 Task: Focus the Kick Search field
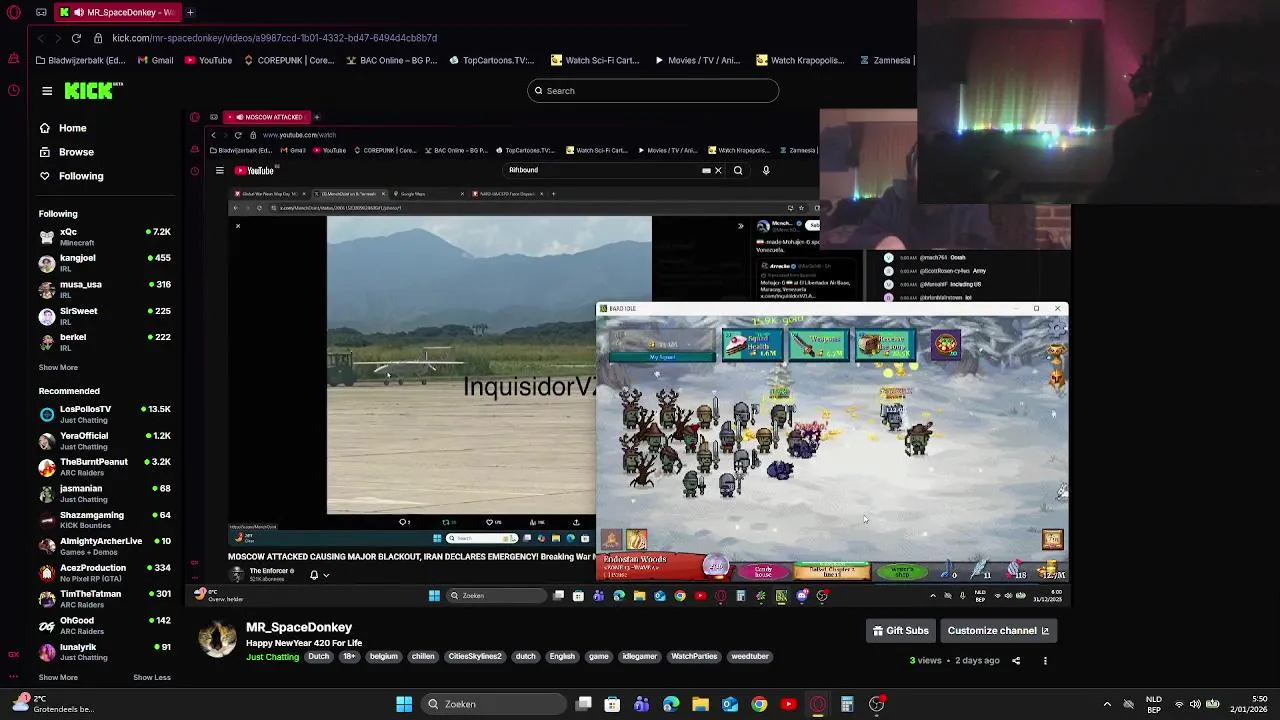(653, 91)
